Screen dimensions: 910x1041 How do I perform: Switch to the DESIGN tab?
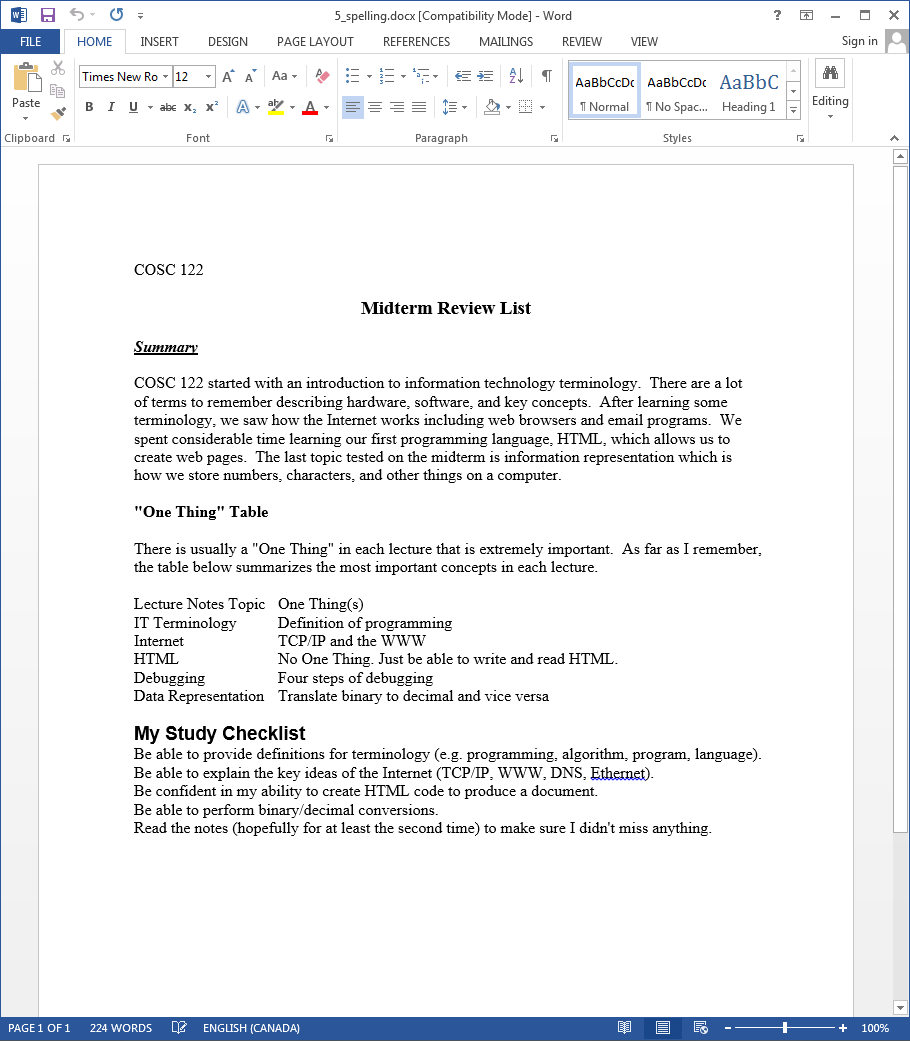click(228, 42)
